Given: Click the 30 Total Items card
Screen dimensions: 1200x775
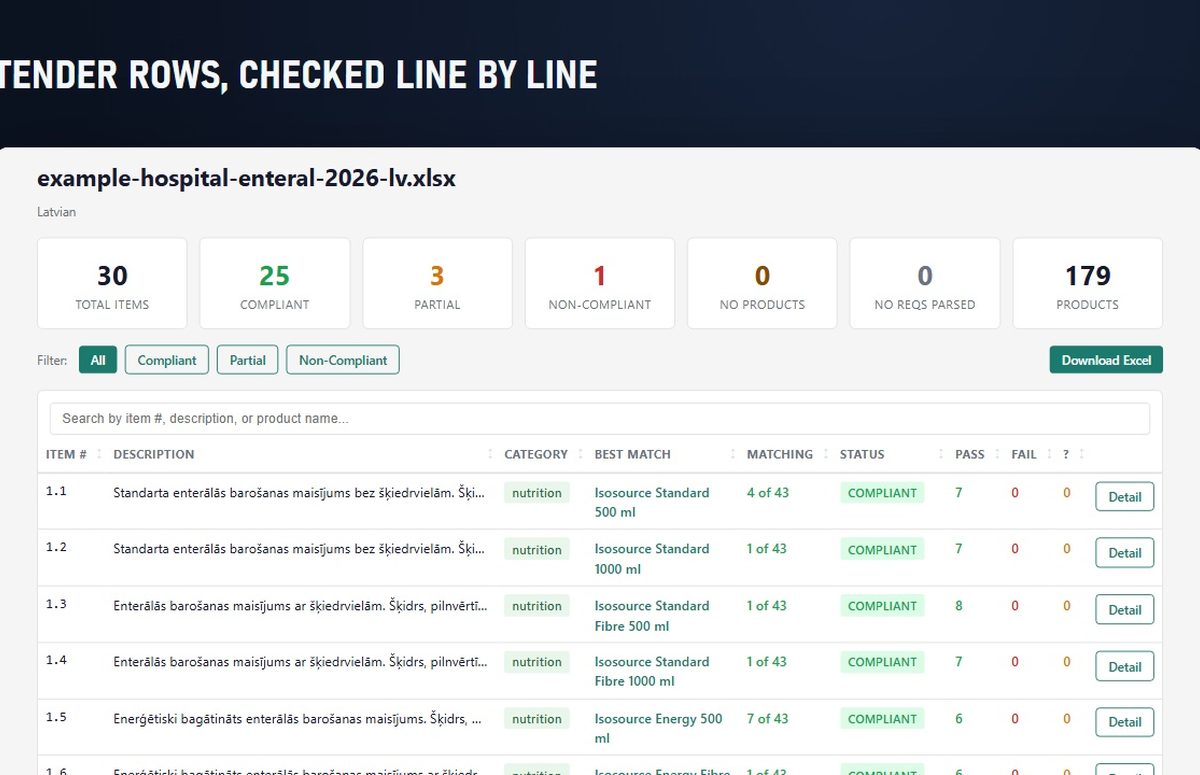Looking at the screenshot, I should coord(112,283).
